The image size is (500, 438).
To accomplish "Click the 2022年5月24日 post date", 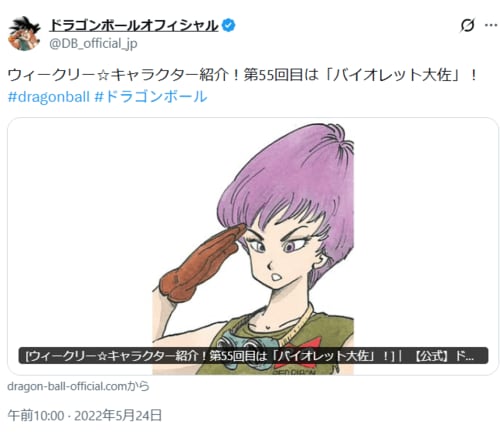I will tap(118, 416).
